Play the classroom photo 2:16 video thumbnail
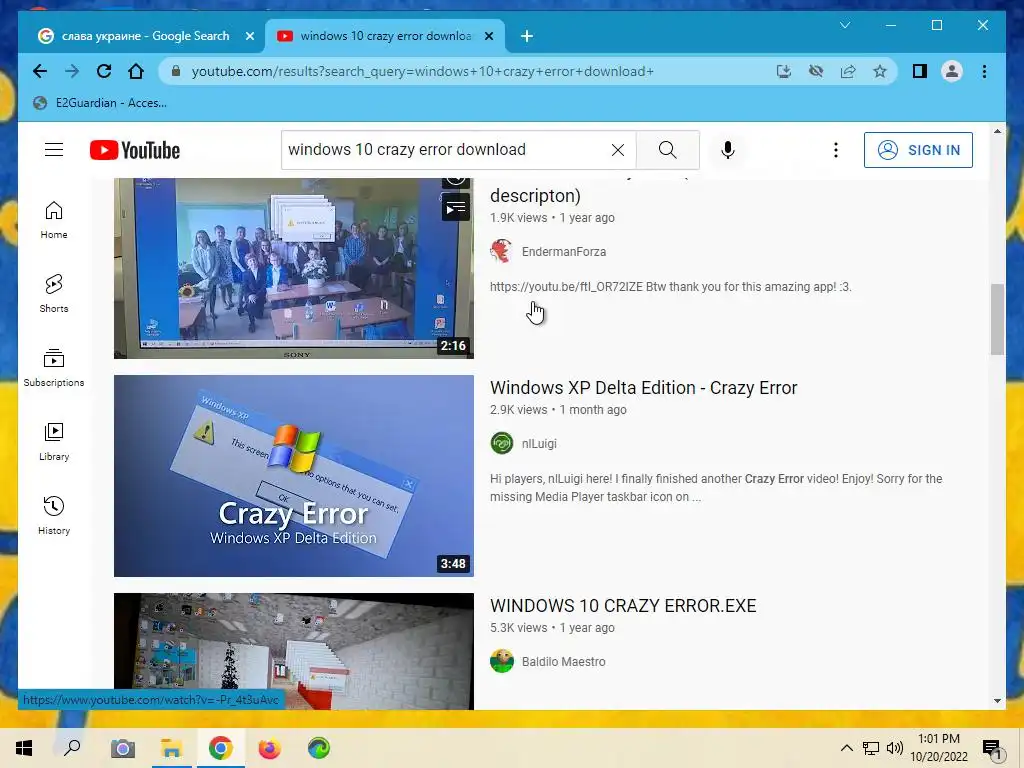 (293, 268)
